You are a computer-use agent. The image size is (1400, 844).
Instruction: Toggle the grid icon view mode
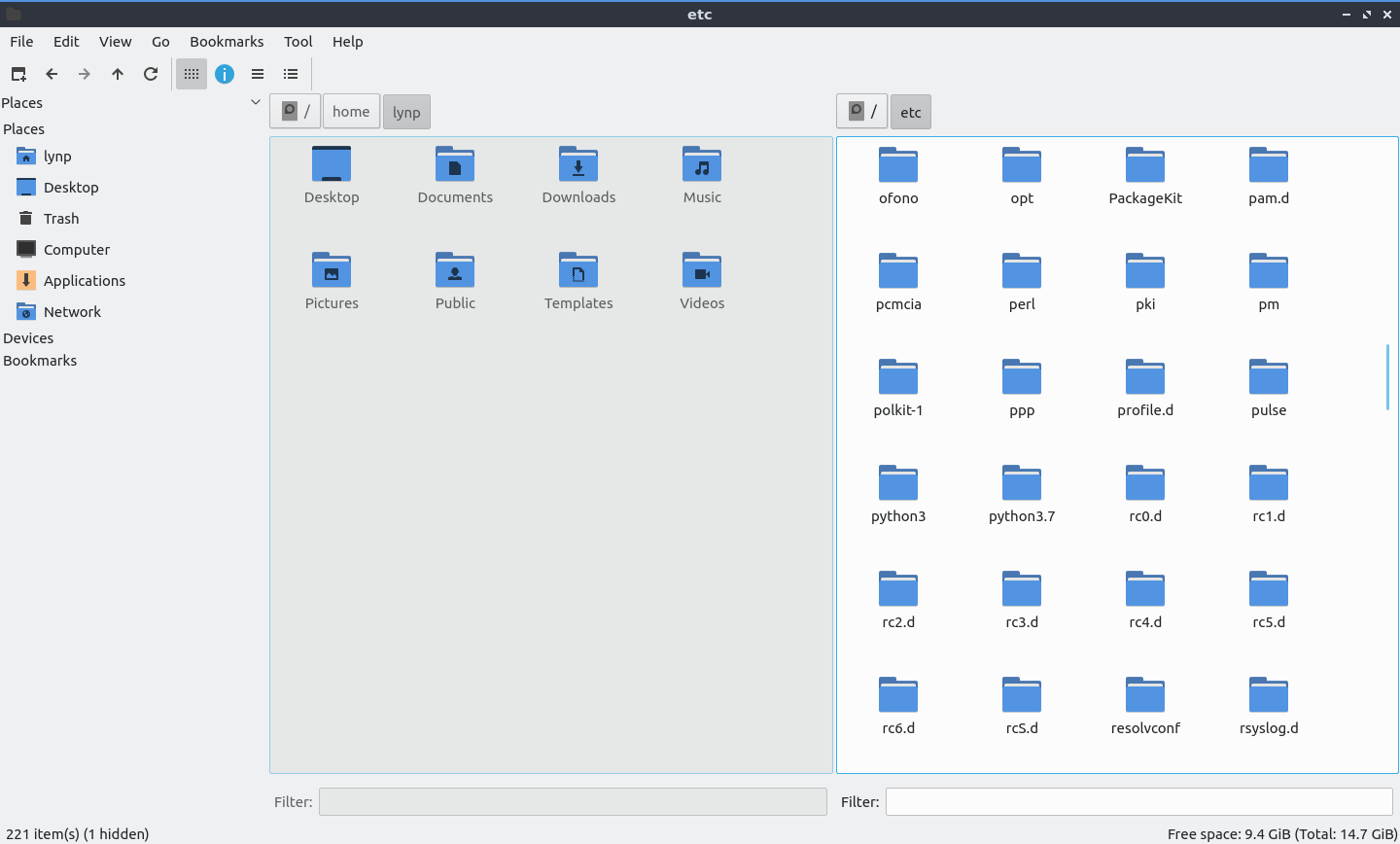[x=192, y=74]
